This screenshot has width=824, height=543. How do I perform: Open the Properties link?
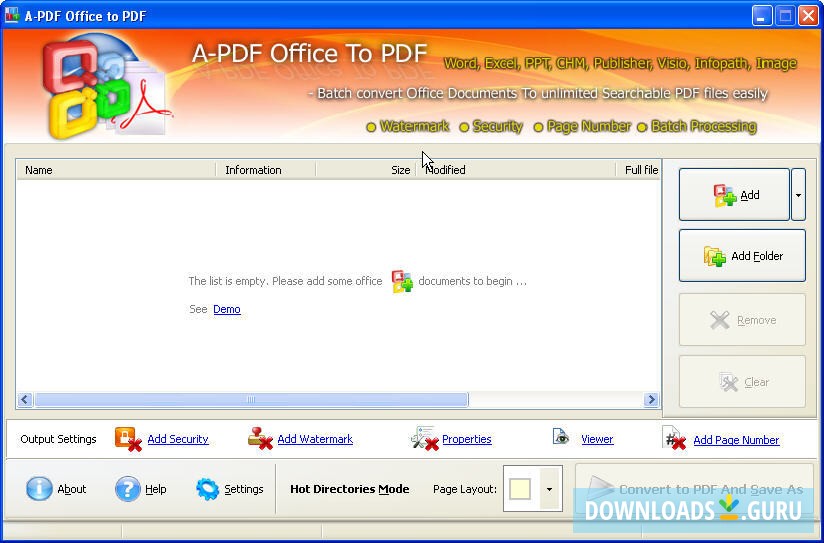467,439
